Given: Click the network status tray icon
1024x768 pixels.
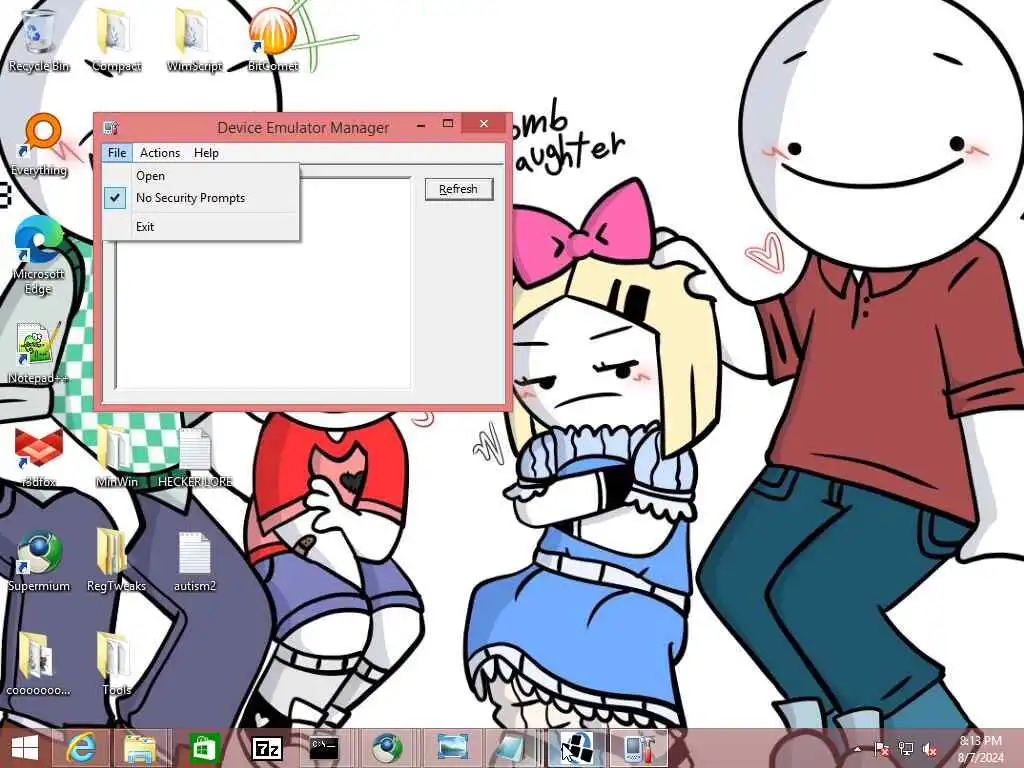Looking at the screenshot, I should (x=906, y=749).
